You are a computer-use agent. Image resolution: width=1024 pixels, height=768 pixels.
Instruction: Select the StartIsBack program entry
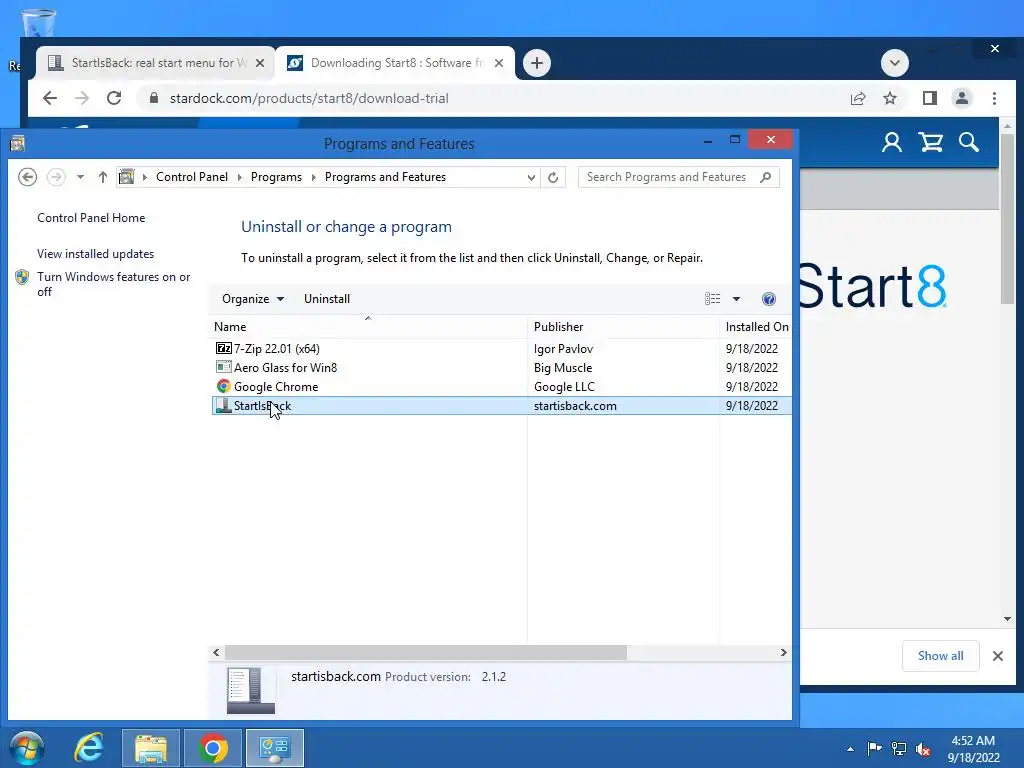502,406
